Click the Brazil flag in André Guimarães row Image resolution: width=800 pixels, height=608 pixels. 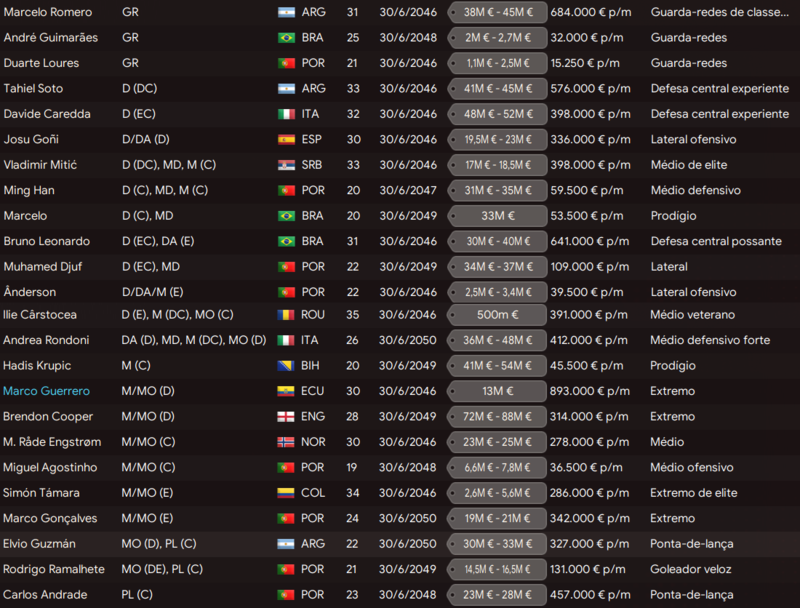point(286,38)
